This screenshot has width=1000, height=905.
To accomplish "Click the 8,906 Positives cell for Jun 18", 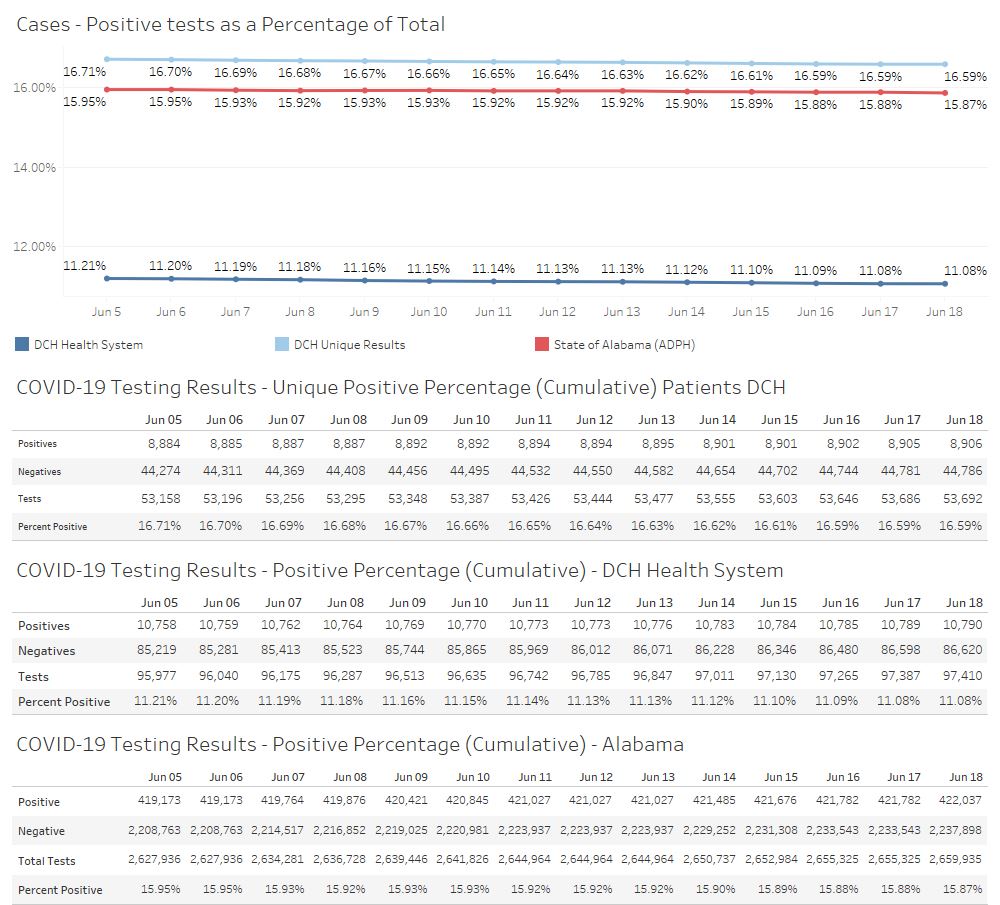I will click(x=966, y=444).
